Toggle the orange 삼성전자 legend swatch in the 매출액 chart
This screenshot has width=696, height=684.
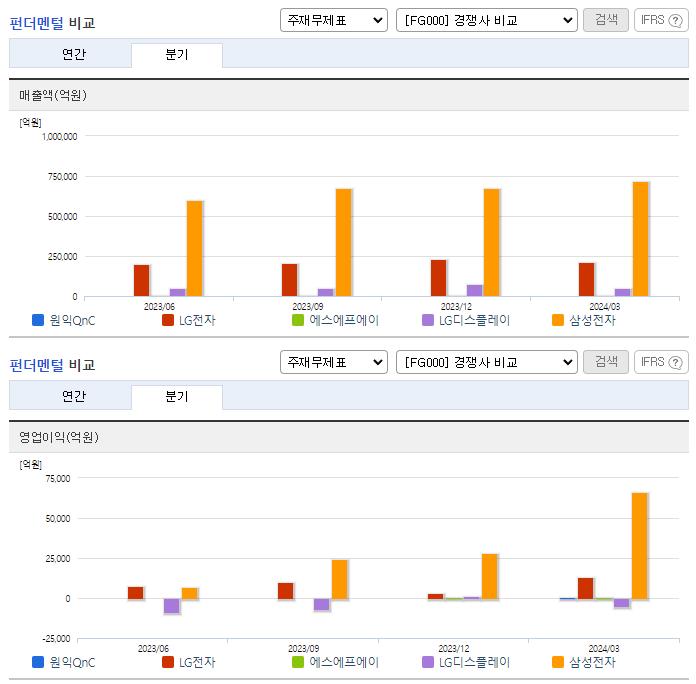click(558, 320)
